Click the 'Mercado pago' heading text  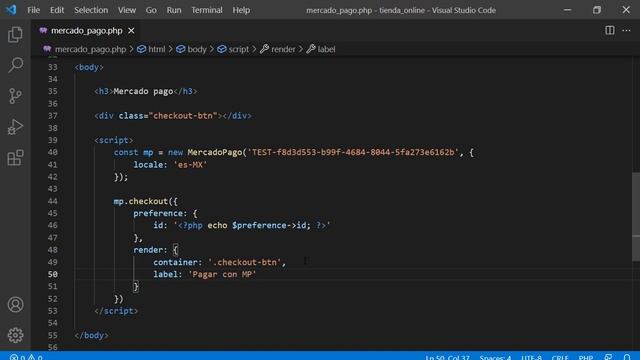click(x=143, y=91)
